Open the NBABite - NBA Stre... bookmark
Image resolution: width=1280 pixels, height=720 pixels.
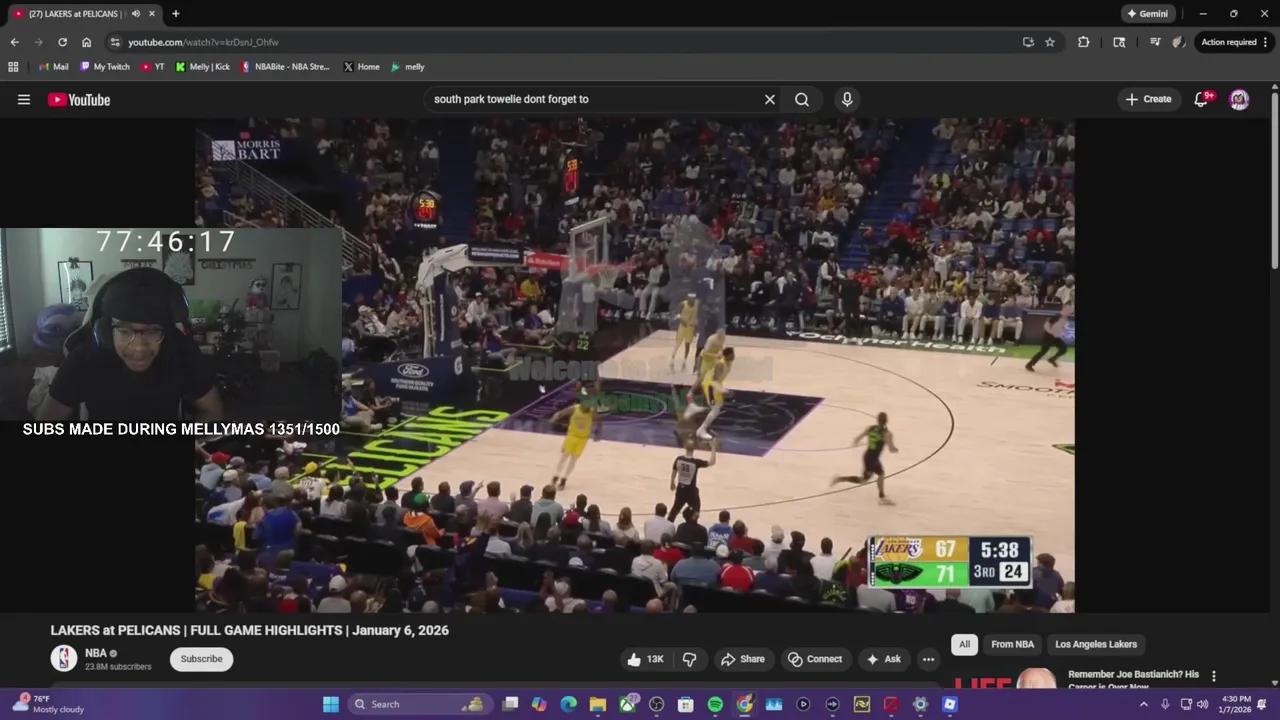tap(285, 67)
